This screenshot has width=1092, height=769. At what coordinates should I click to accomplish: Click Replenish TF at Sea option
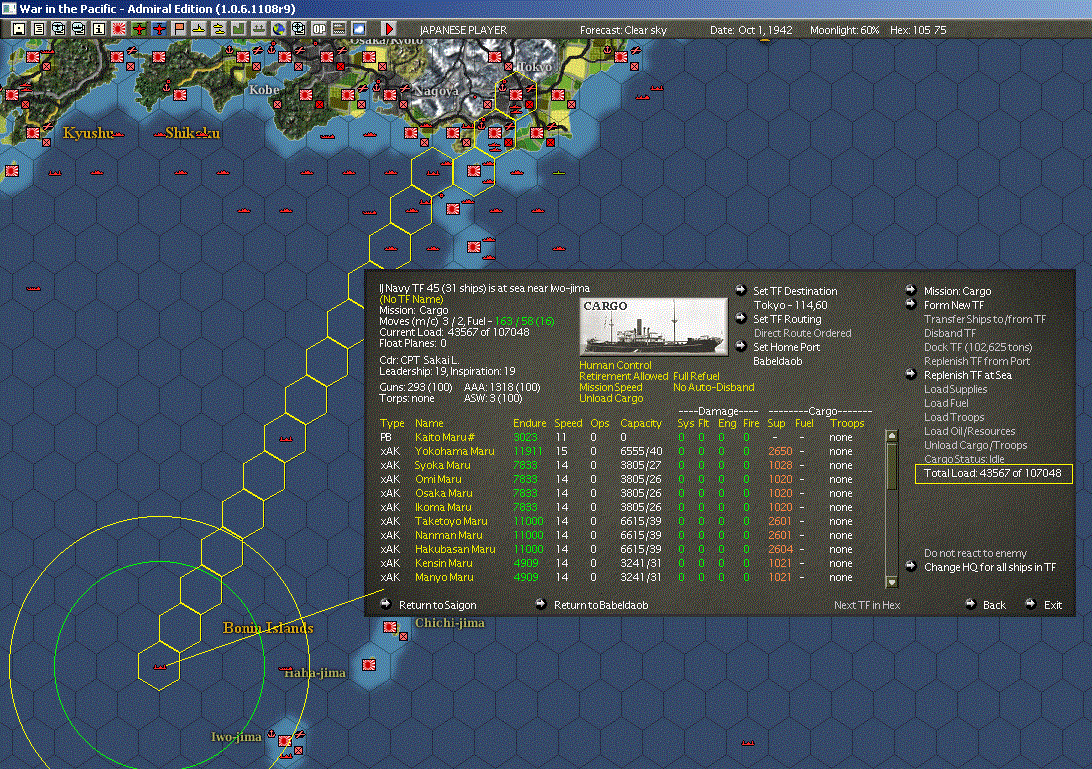point(967,375)
